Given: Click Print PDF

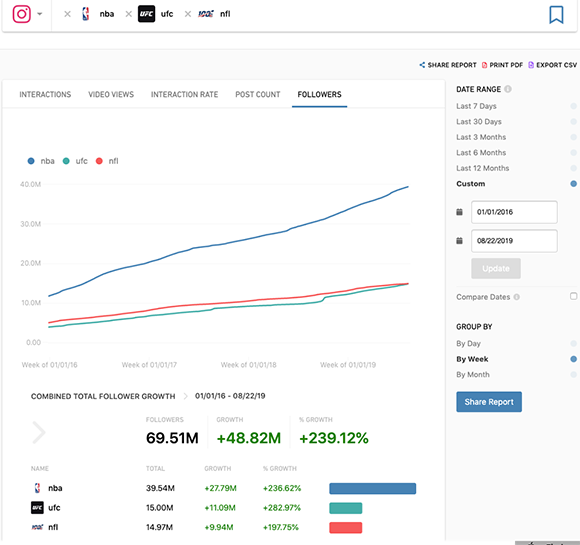Looking at the screenshot, I should [x=506, y=65].
